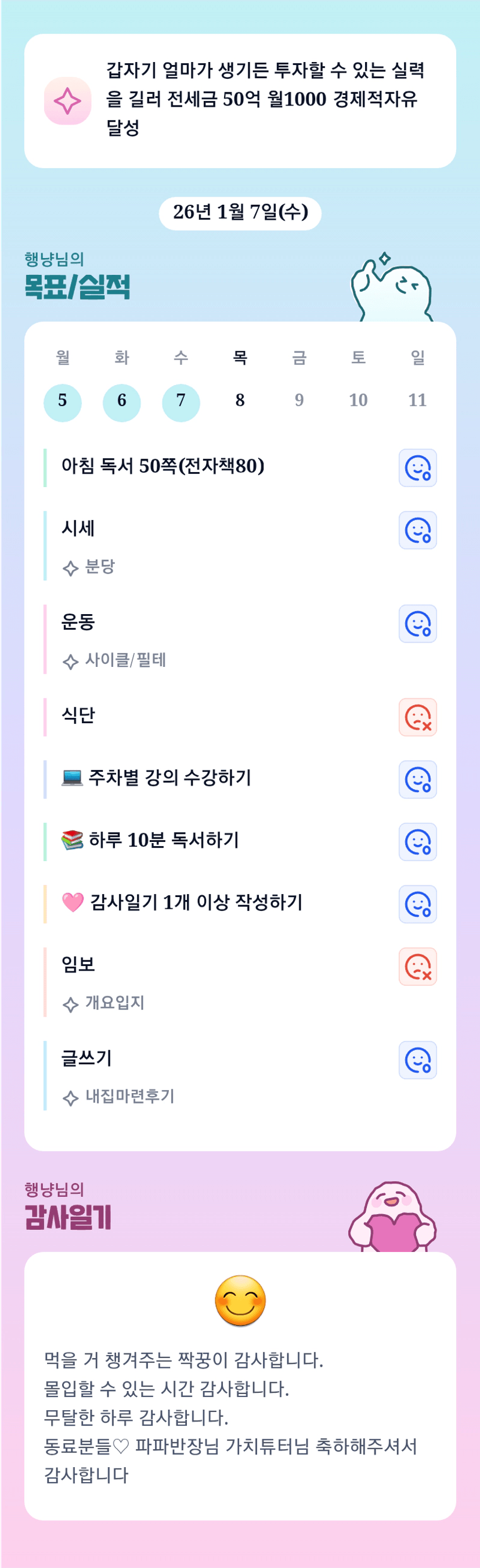Select Tuesday the 6th in week row

[x=122, y=402]
